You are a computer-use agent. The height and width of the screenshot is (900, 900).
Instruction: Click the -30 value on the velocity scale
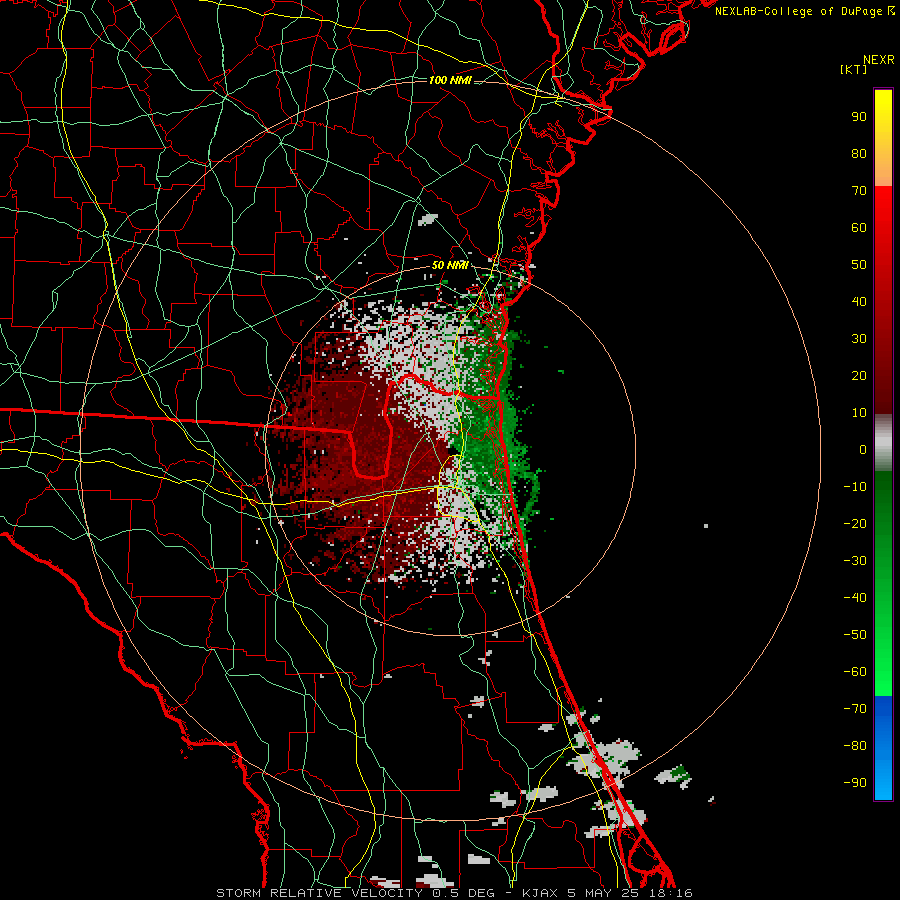[855, 561]
